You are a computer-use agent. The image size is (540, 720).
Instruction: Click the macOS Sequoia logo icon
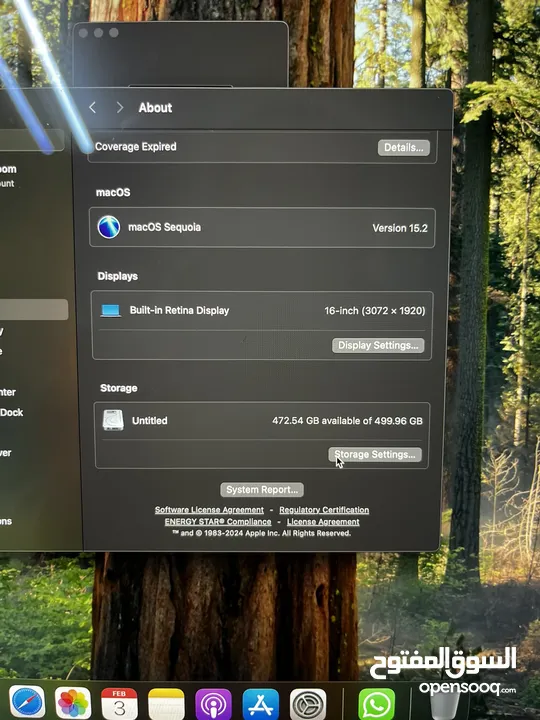pos(109,227)
